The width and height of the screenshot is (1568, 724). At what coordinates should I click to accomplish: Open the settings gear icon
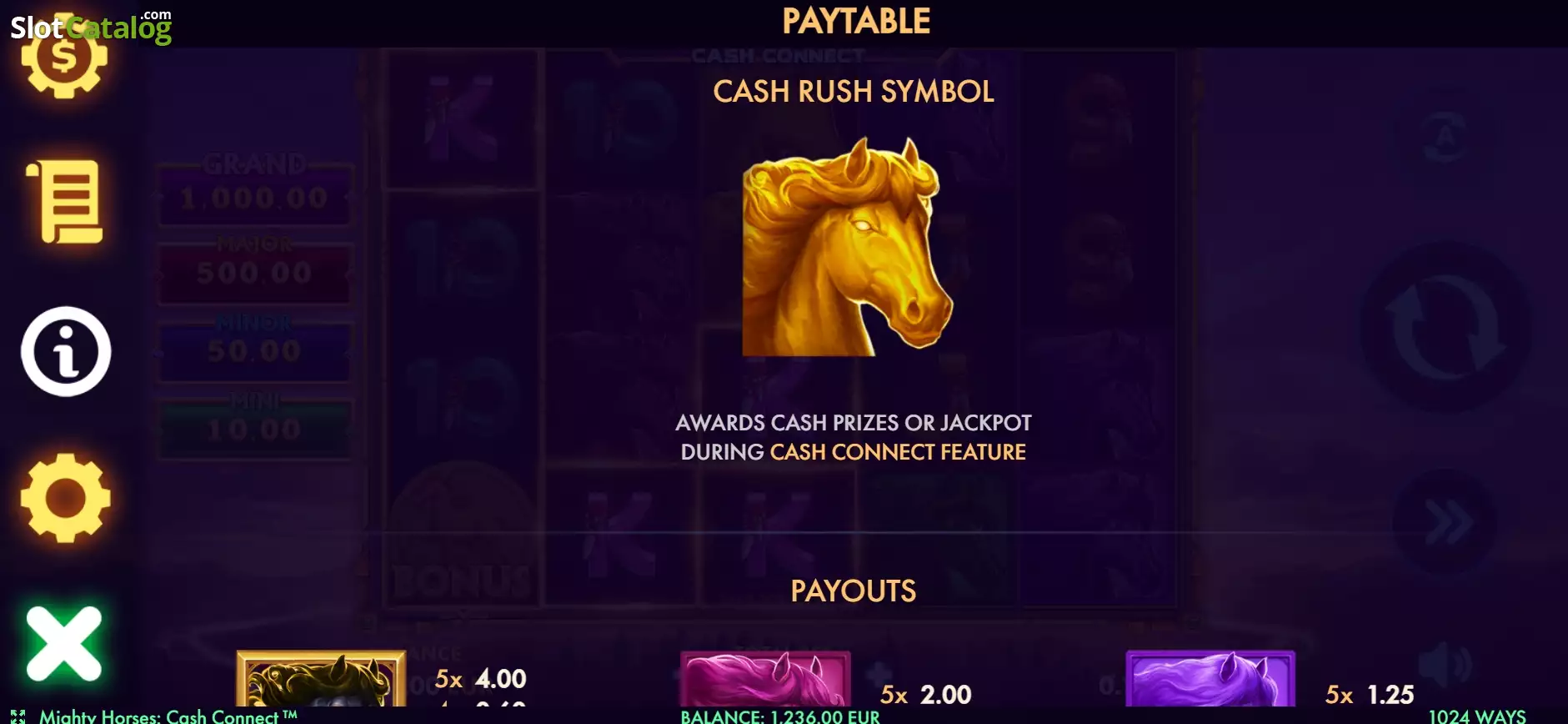pos(65,498)
